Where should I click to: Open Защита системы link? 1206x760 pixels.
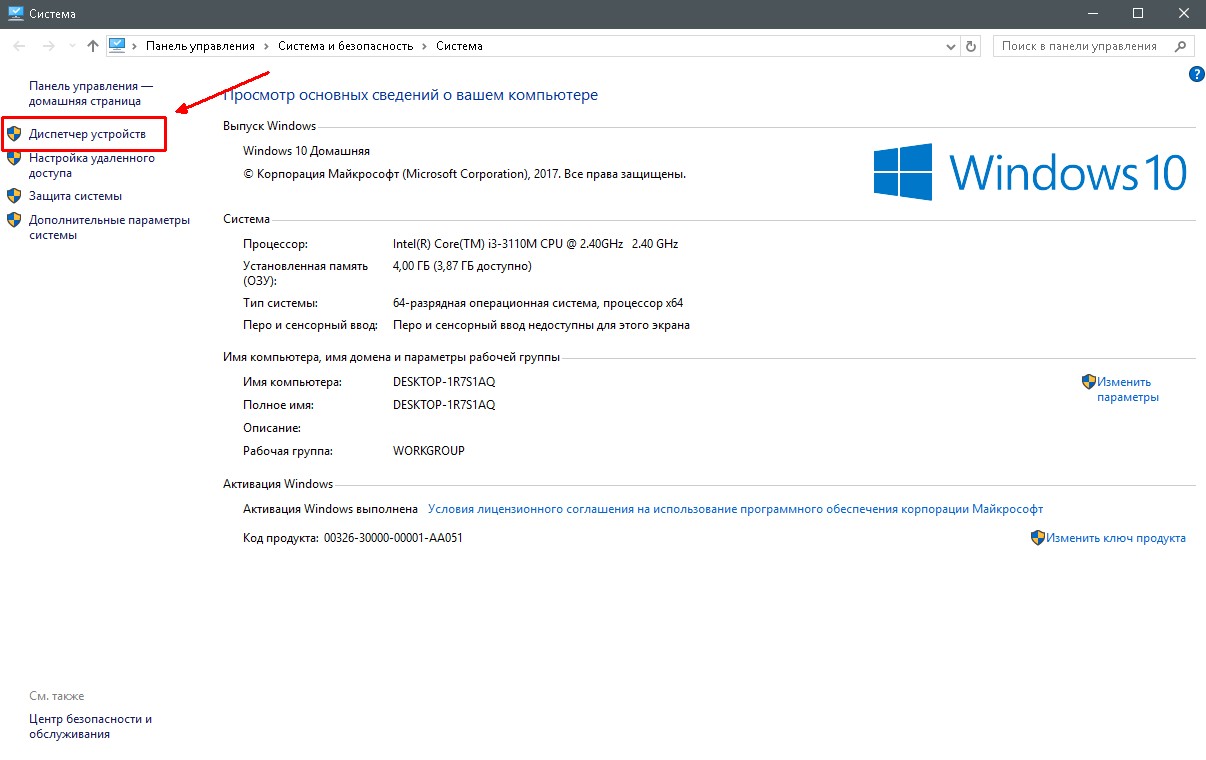(75, 196)
